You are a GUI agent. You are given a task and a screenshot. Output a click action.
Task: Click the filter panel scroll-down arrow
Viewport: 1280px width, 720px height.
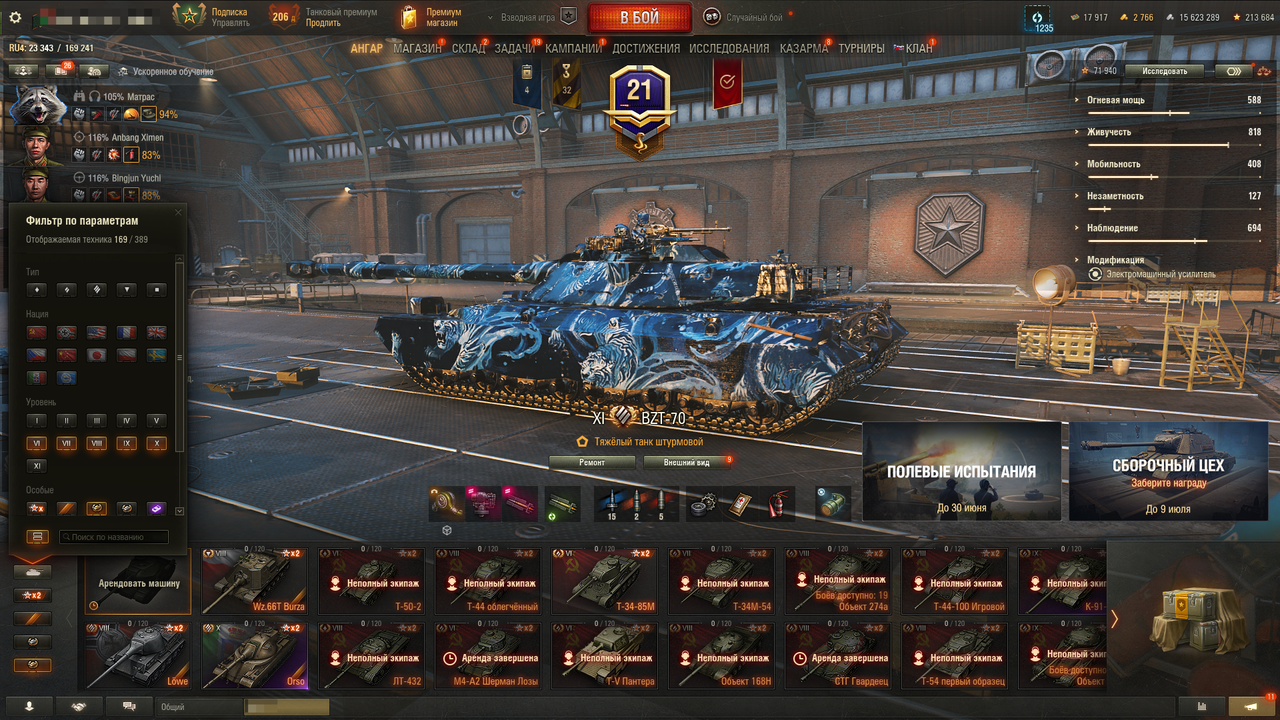pos(179,511)
